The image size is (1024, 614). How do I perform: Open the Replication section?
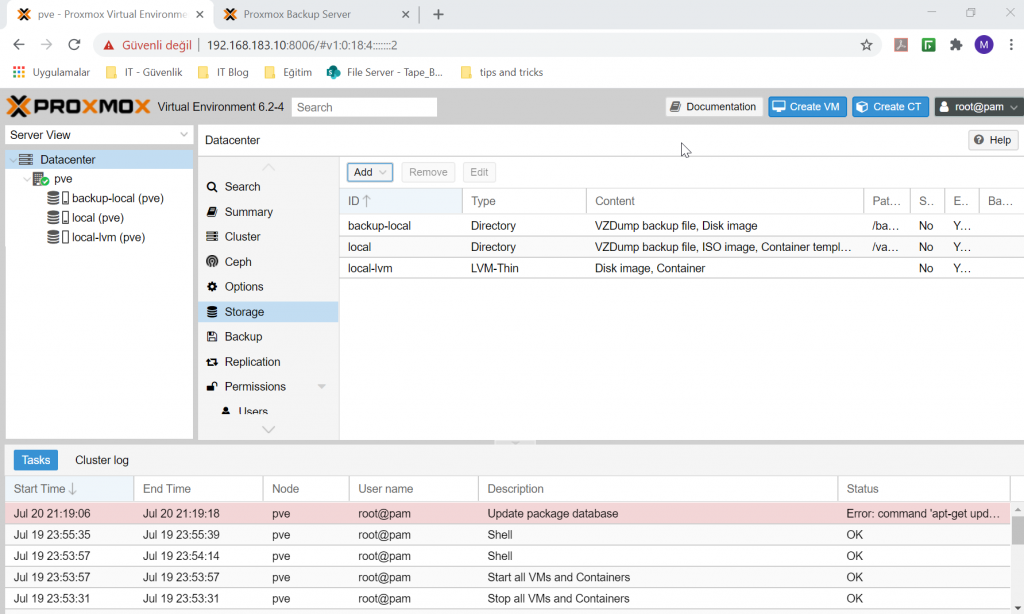(268, 362)
